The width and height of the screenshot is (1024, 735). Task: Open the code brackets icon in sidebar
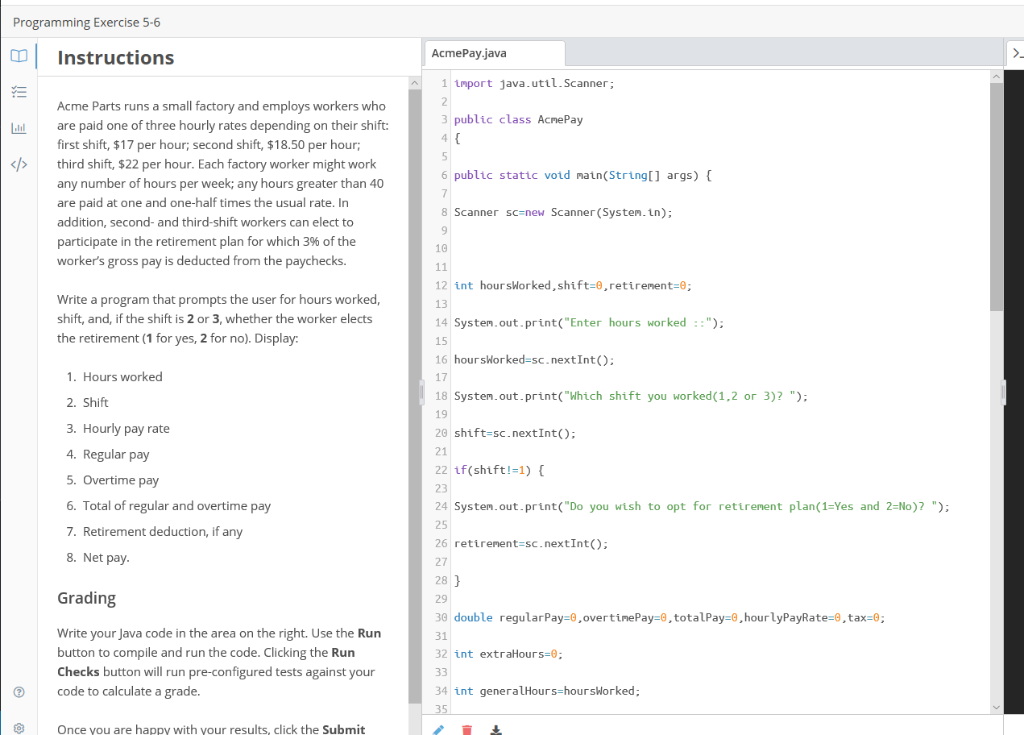click(x=19, y=164)
